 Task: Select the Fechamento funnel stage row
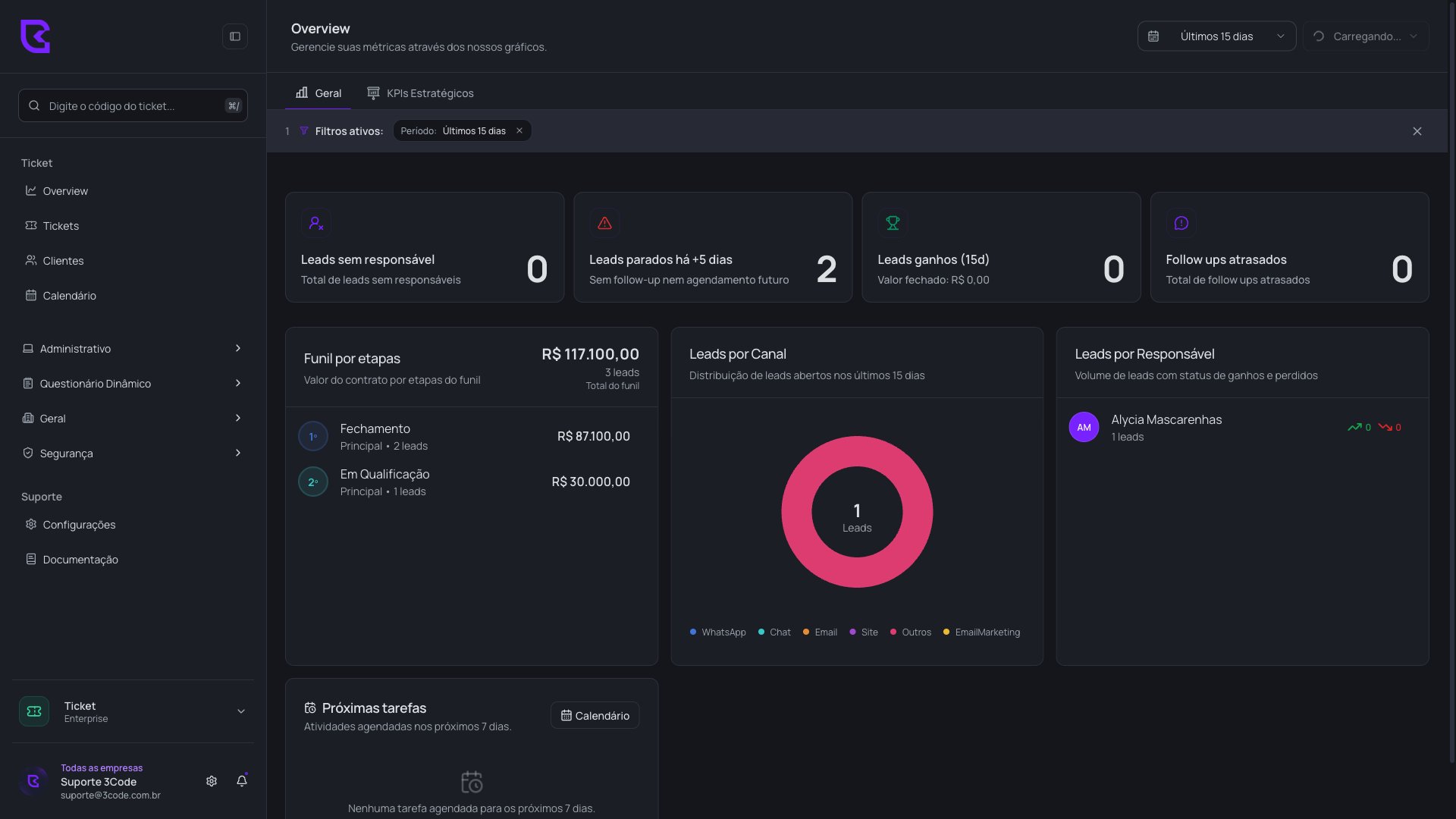pos(471,436)
